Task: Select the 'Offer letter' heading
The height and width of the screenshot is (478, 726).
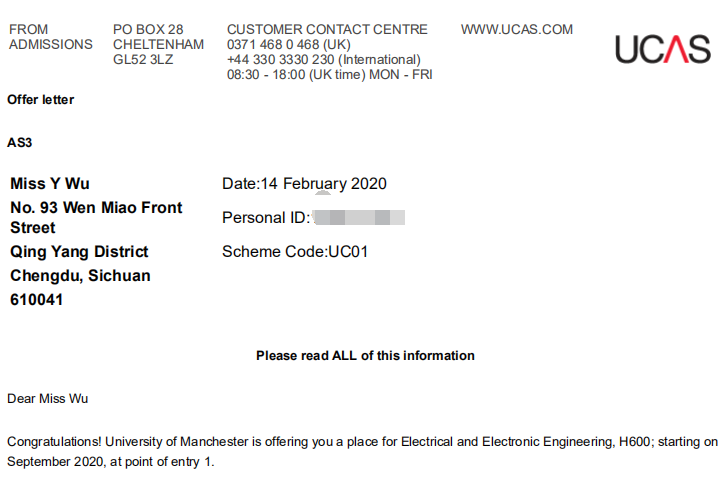Action: click(41, 100)
